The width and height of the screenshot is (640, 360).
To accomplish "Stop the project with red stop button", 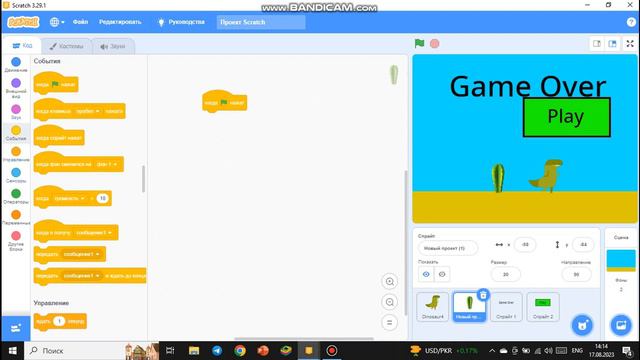I will click(x=434, y=44).
